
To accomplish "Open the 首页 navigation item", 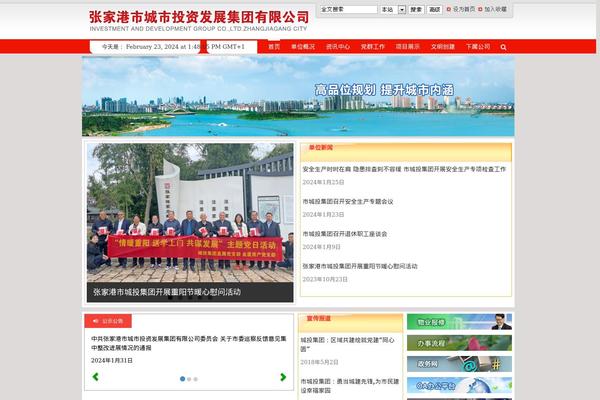I will pyautogui.click(x=274, y=47).
